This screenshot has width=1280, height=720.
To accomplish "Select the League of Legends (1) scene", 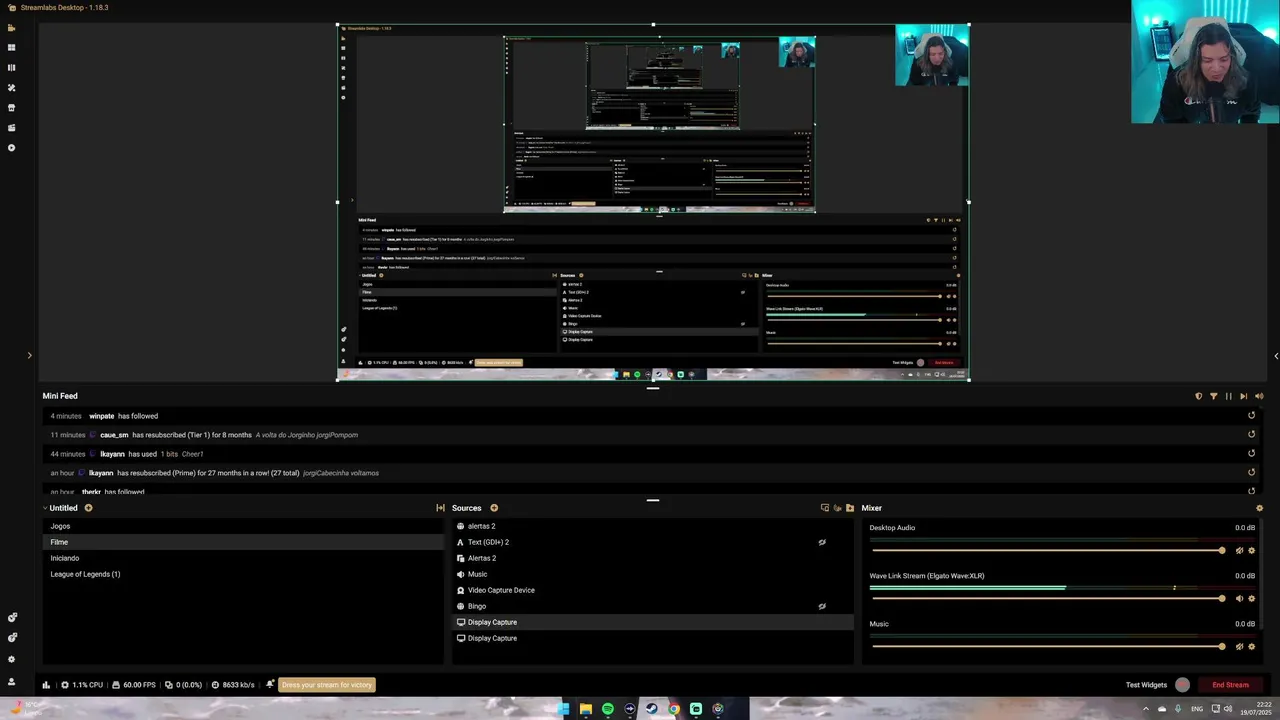I will pos(243,574).
